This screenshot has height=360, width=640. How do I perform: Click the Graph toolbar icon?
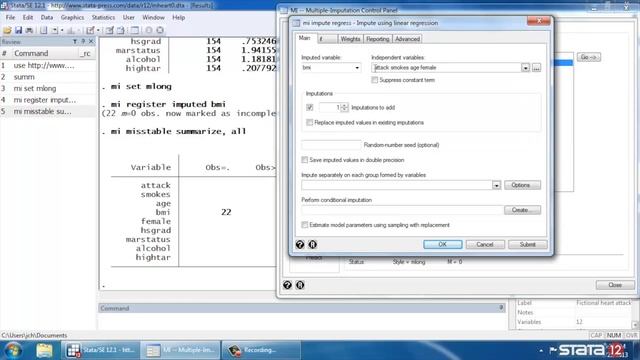pos(71,30)
